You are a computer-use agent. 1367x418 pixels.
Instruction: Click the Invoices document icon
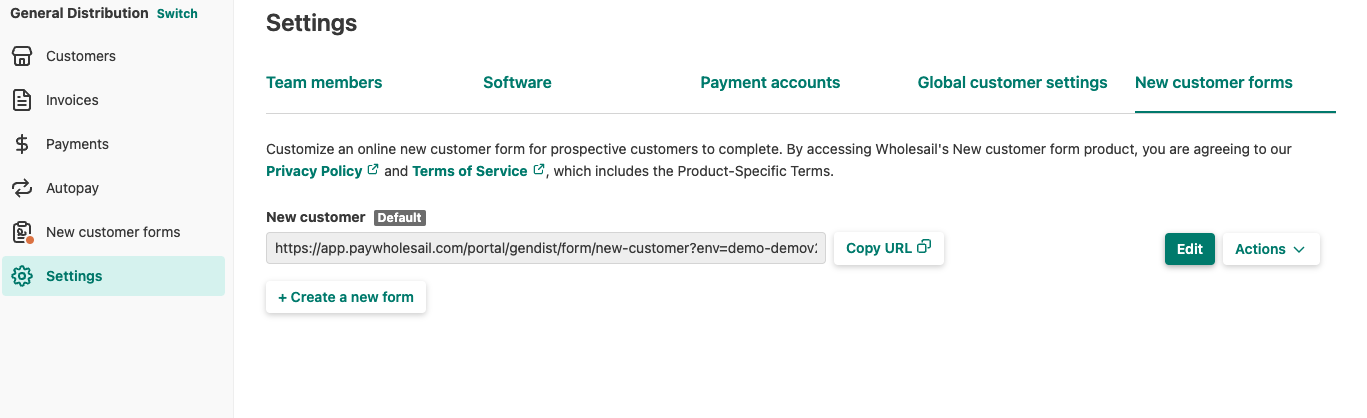pyautogui.click(x=22, y=100)
